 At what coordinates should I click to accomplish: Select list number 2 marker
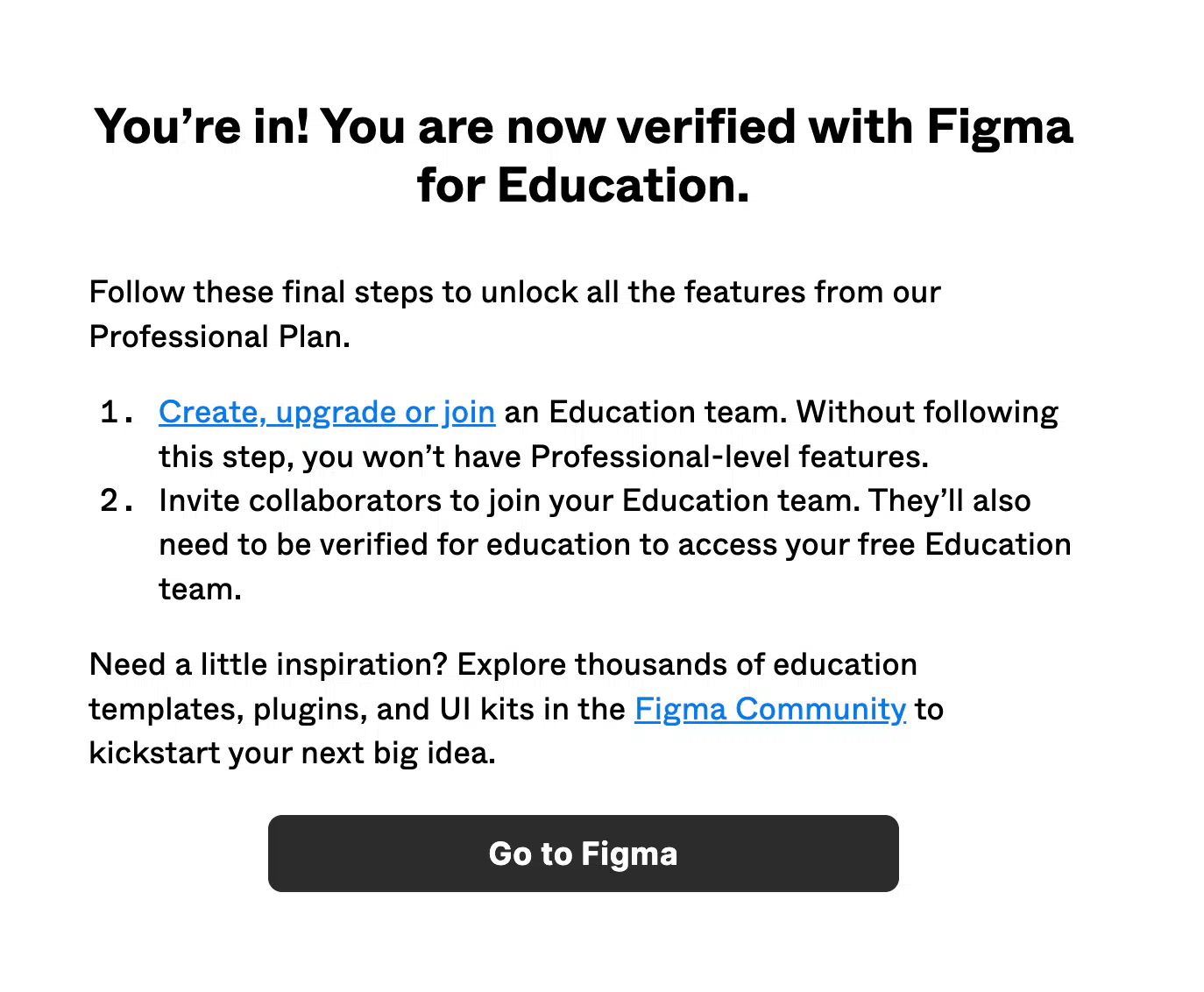117,500
